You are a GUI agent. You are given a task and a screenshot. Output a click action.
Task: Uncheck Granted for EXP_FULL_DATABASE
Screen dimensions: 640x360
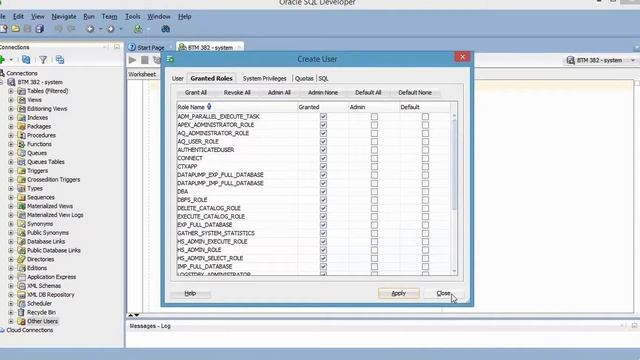point(323,225)
